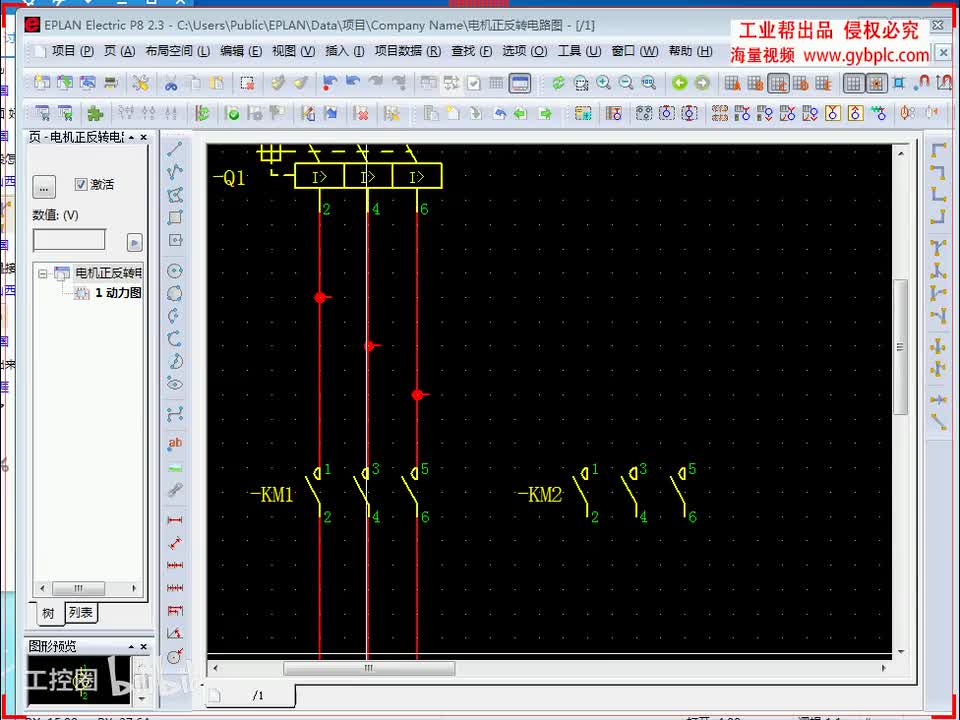Click the drawing's horizontal scrollbar thumb
The width and height of the screenshot is (960, 720).
(x=369, y=668)
